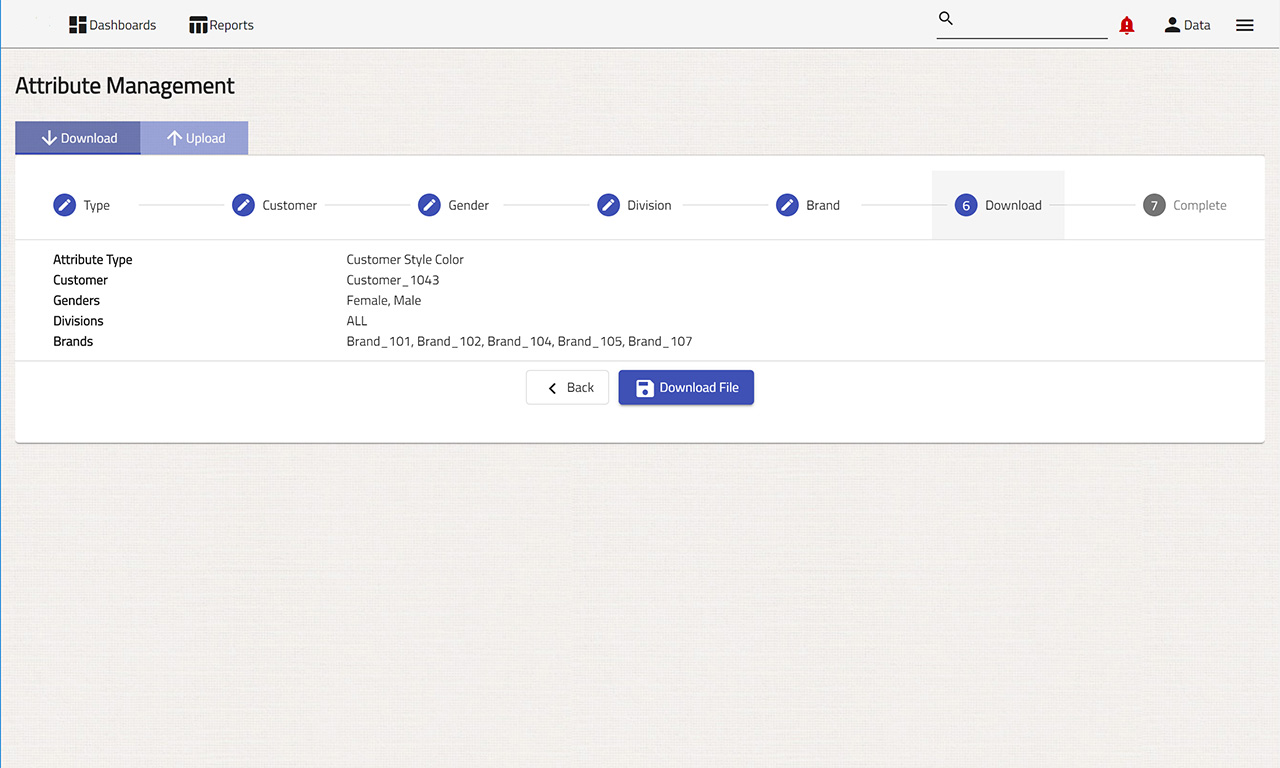Click the Customer step edit icon
This screenshot has height=768, width=1280.
(243, 205)
